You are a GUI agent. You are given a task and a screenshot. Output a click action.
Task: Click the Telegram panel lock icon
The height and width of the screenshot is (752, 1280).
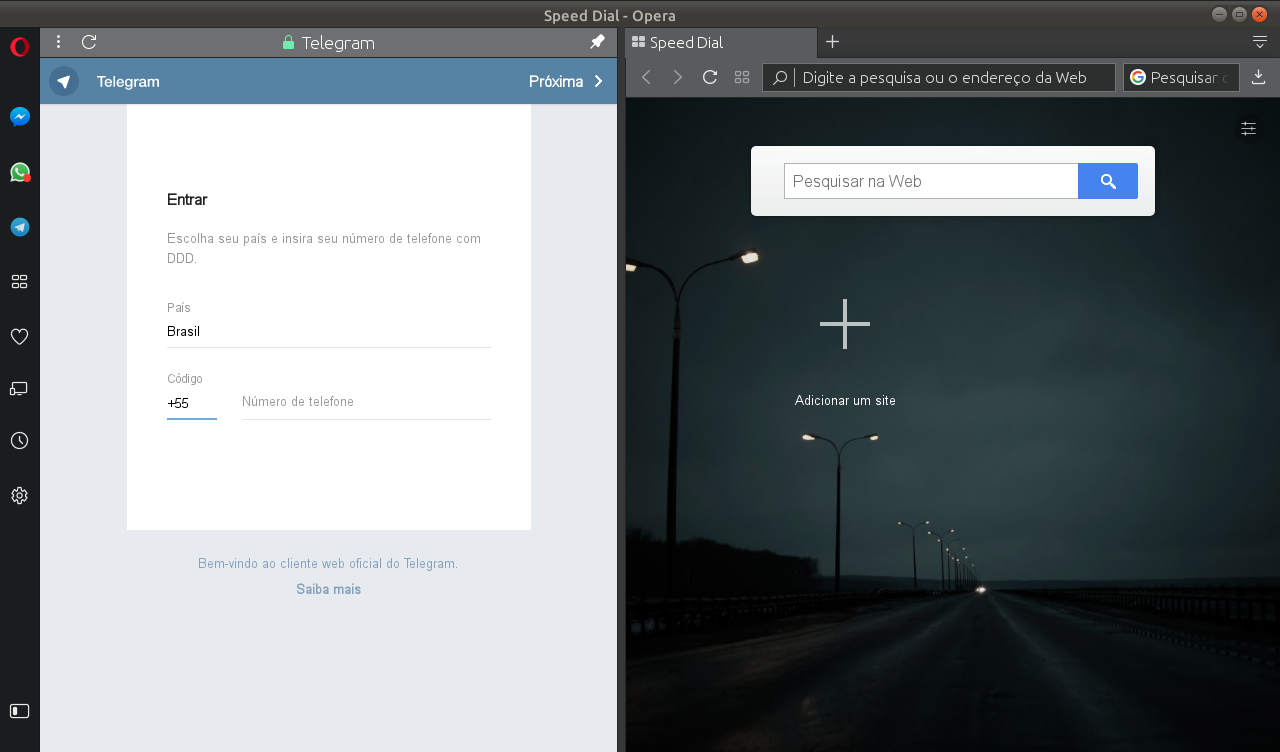click(289, 43)
